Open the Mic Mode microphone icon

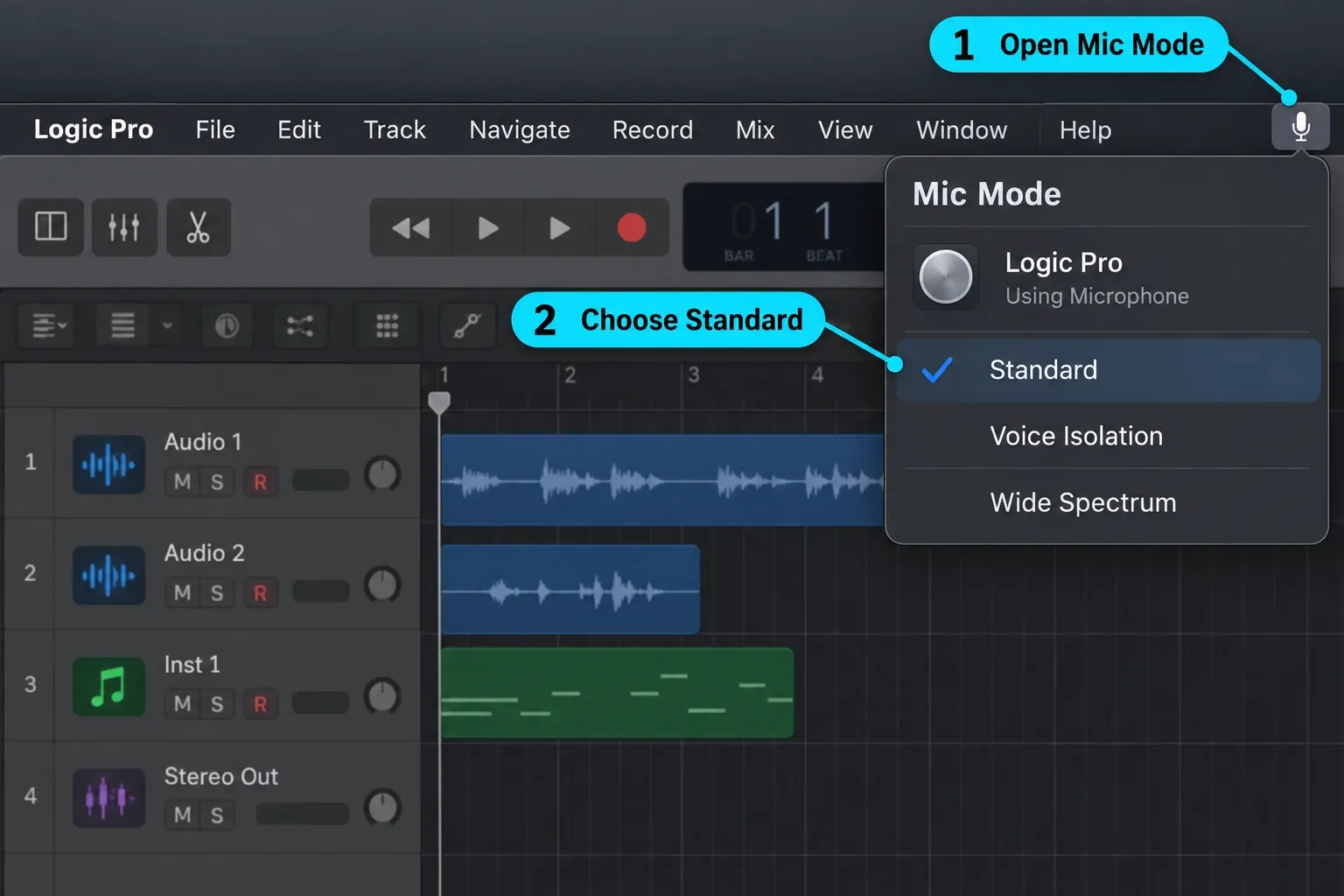pyautogui.click(x=1300, y=127)
